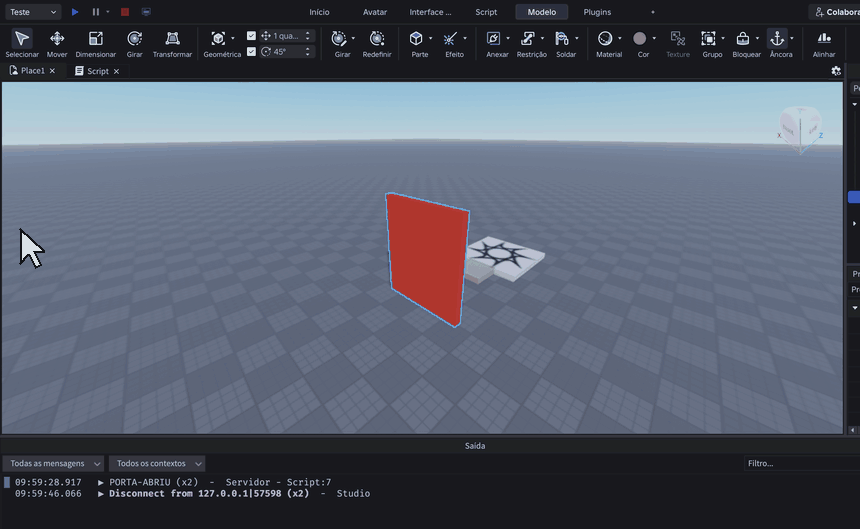Close the Place1 tab
This screenshot has height=529, width=860.
coord(52,71)
